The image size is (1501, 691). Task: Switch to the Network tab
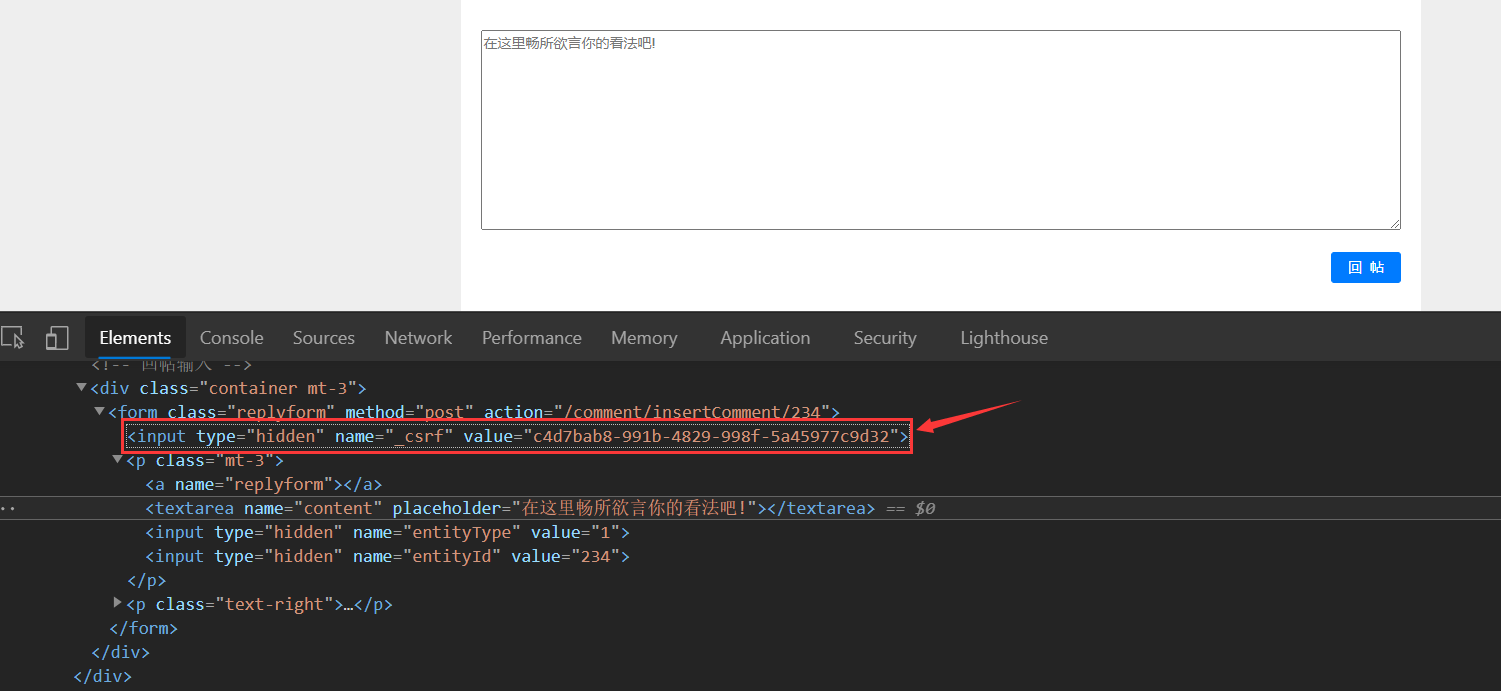pos(418,338)
